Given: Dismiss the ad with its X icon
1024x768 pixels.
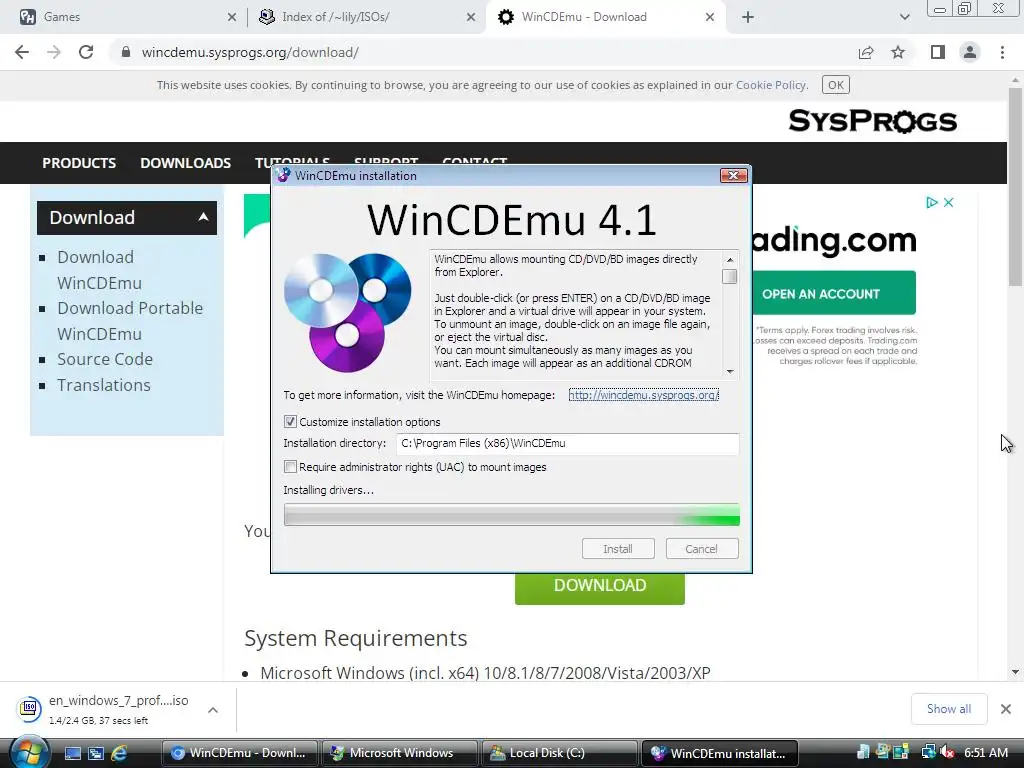Looking at the screenshot, I should click(x=948, y=202).
